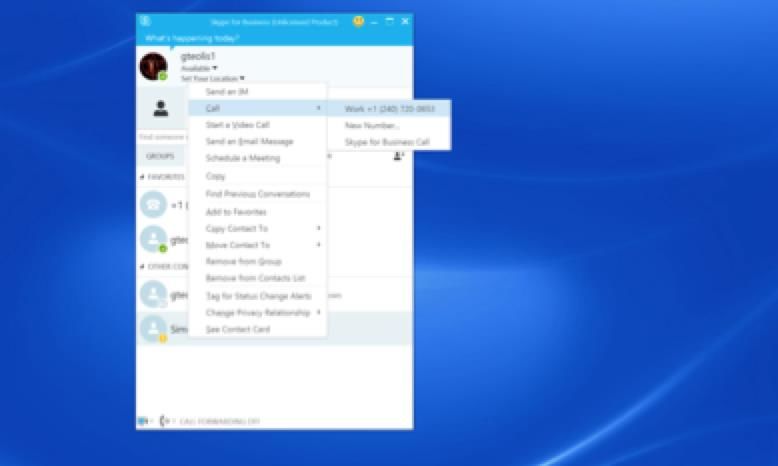Viewport: 778px width, 466px height.
Task: Click the gteolis1 display name
Action: pos(198,57)
